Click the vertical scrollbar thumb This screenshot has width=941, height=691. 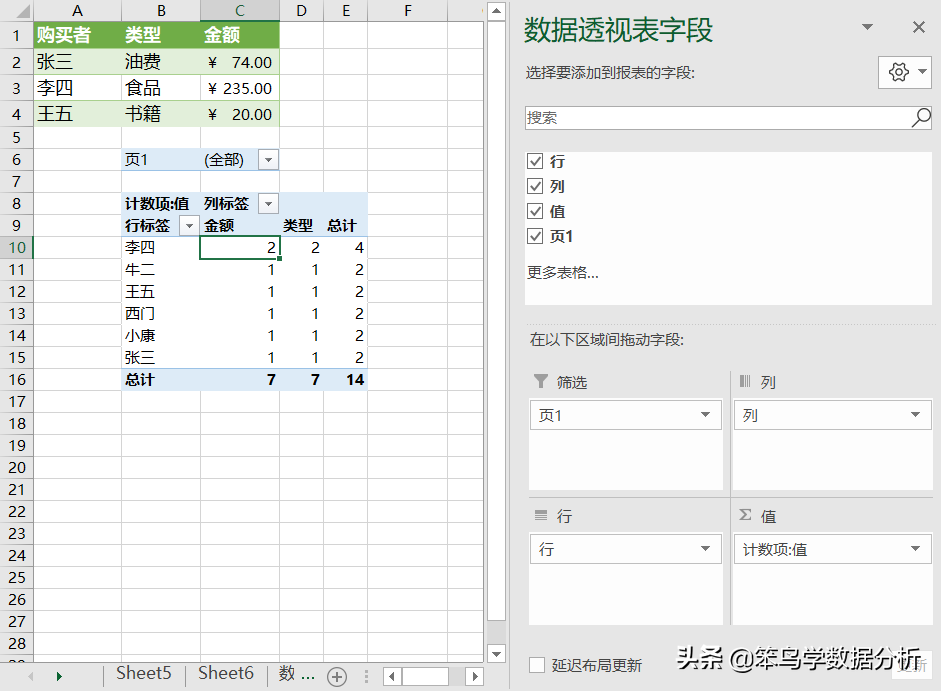pyautogui.click(x=496, y=320)
